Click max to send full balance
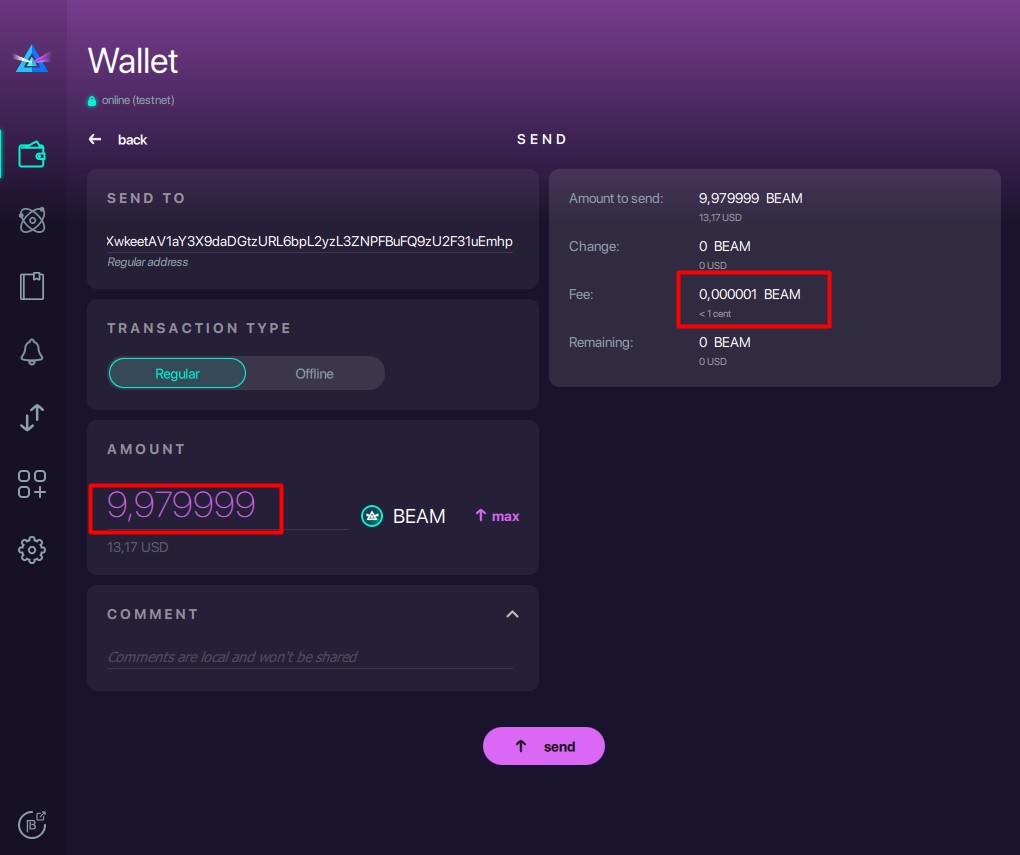Viewport: 1020px width, 855px height. coord(497,516)
